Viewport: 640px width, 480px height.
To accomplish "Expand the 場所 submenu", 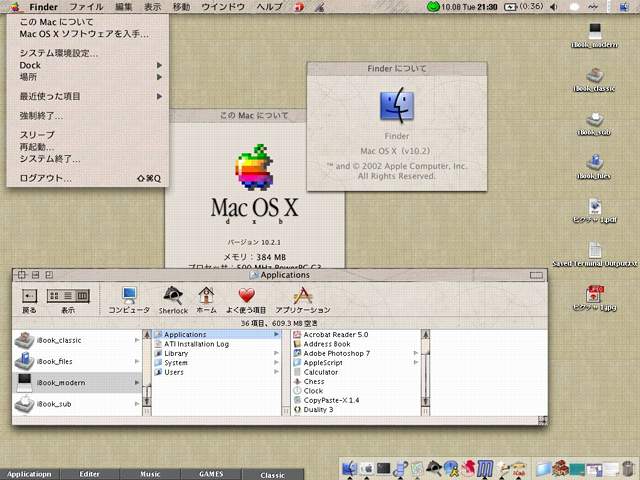I will tap(88, 77).
